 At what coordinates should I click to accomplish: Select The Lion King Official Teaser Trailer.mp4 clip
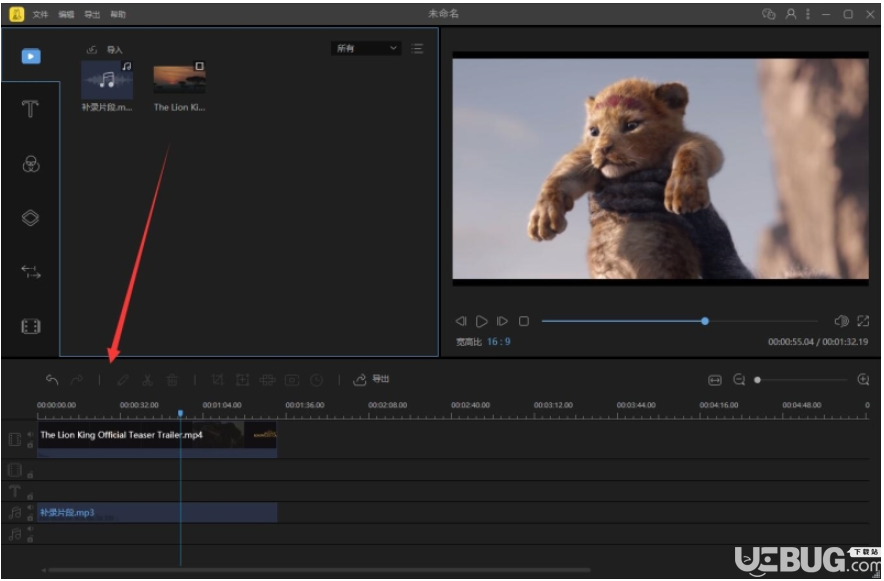click(x=157, y=440)
